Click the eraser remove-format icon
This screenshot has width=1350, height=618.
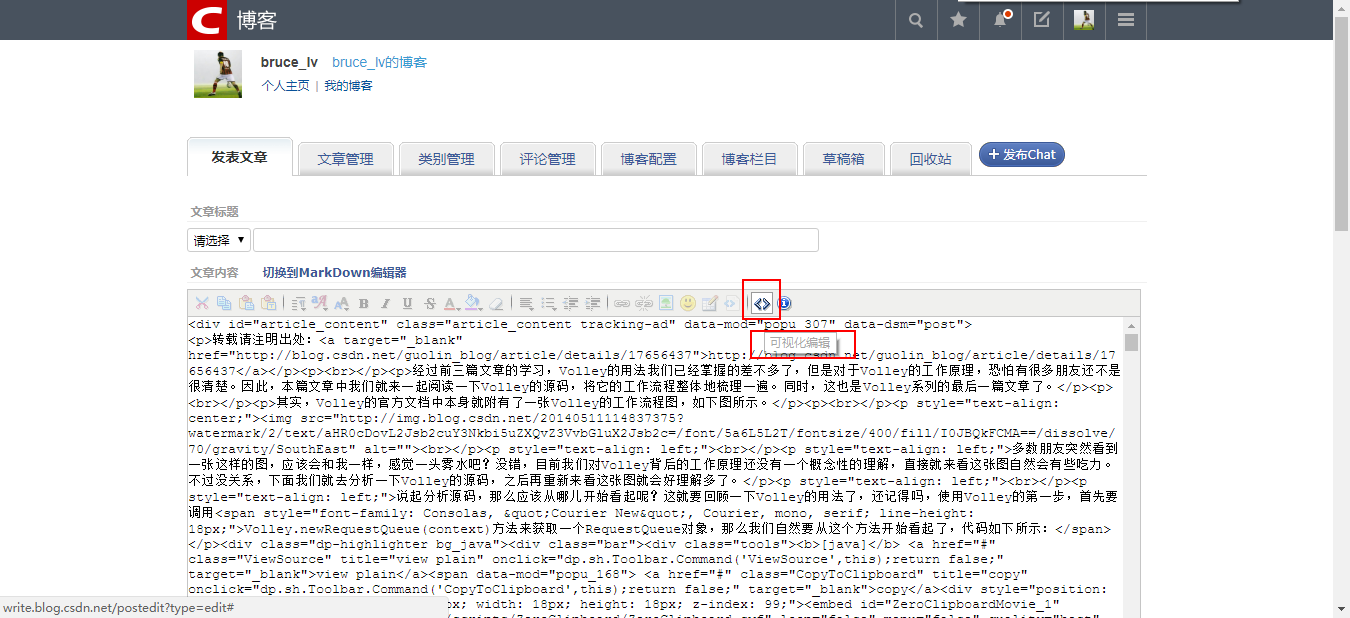pos(496,303)
